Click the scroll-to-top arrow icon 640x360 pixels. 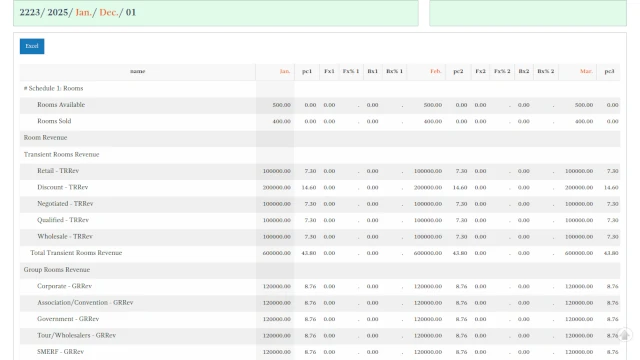point(625,335)
